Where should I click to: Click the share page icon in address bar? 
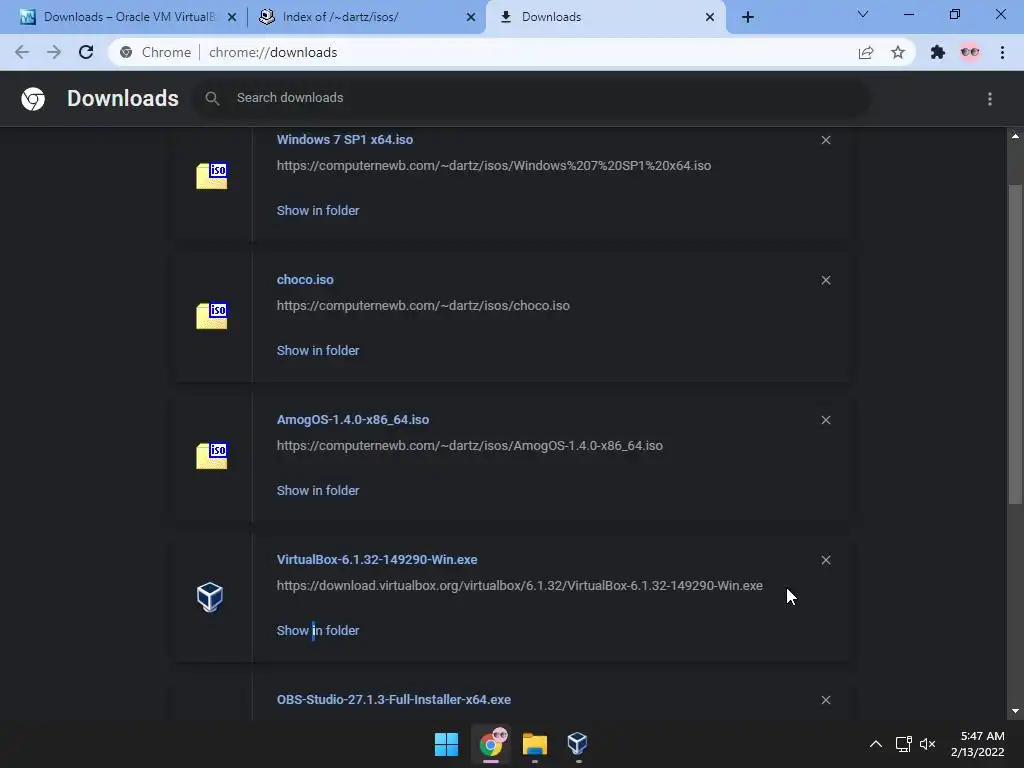coord(866,52)
